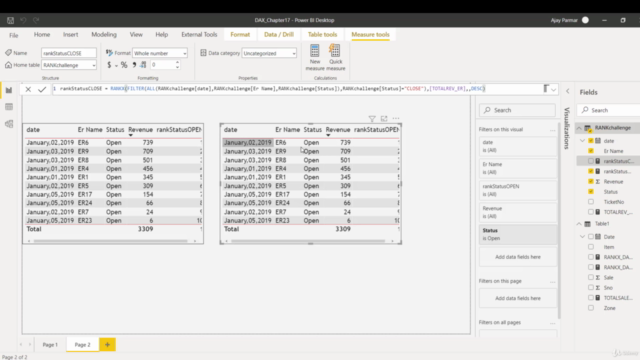Viewport: 640px width, 360px height.
Task: Open options ellipsis for Filters on all pages
Action: coord(553,323)
